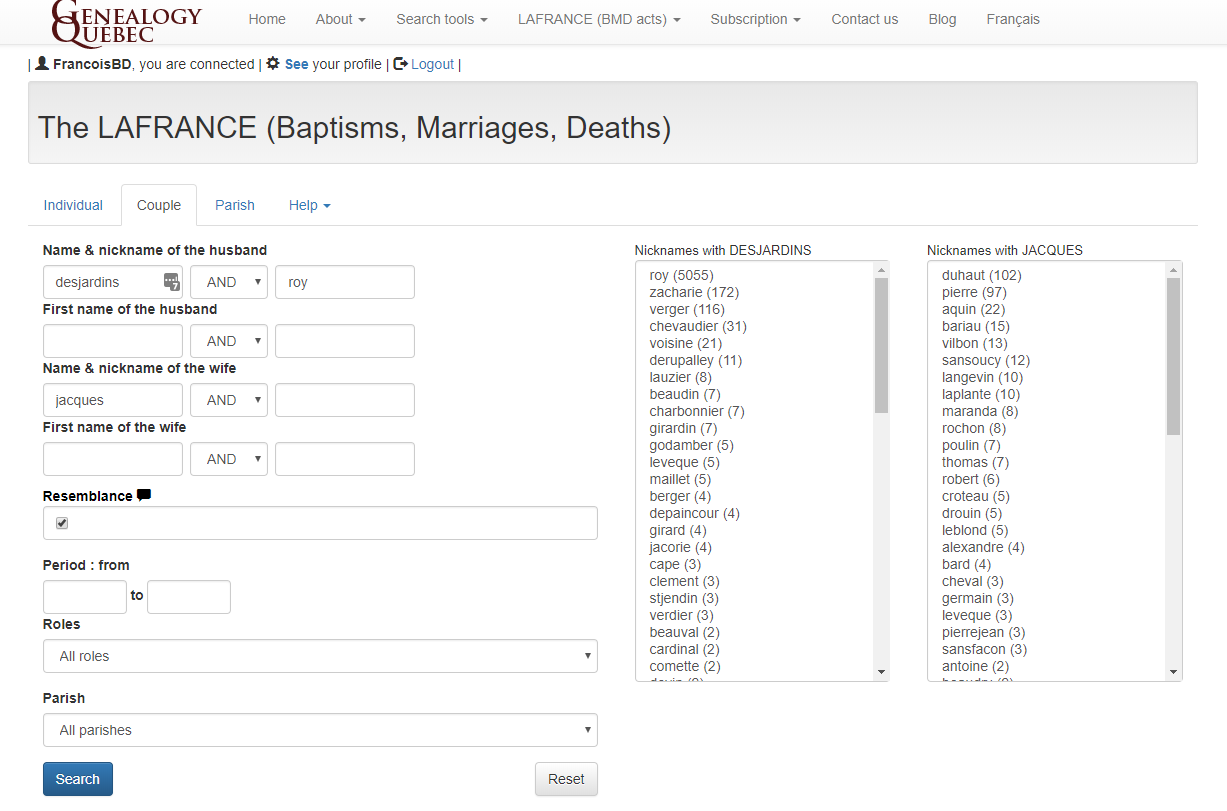Select nickname charbonnier (7)

697,411
